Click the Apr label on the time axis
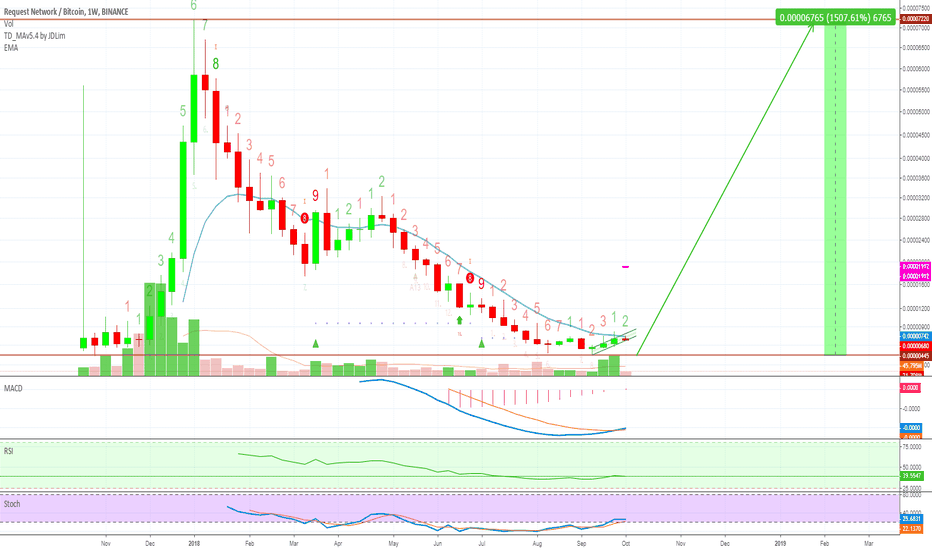Viewport: 932px width, 550px height. [x=338, y=543]
